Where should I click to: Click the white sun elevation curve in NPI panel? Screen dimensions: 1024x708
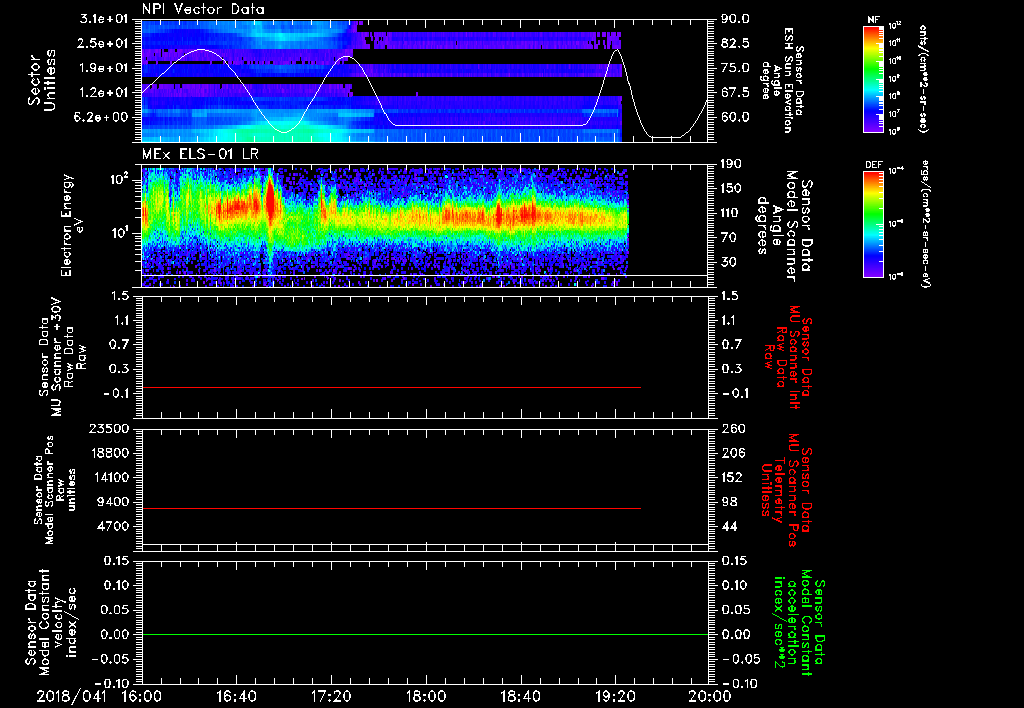coord(490,125)
